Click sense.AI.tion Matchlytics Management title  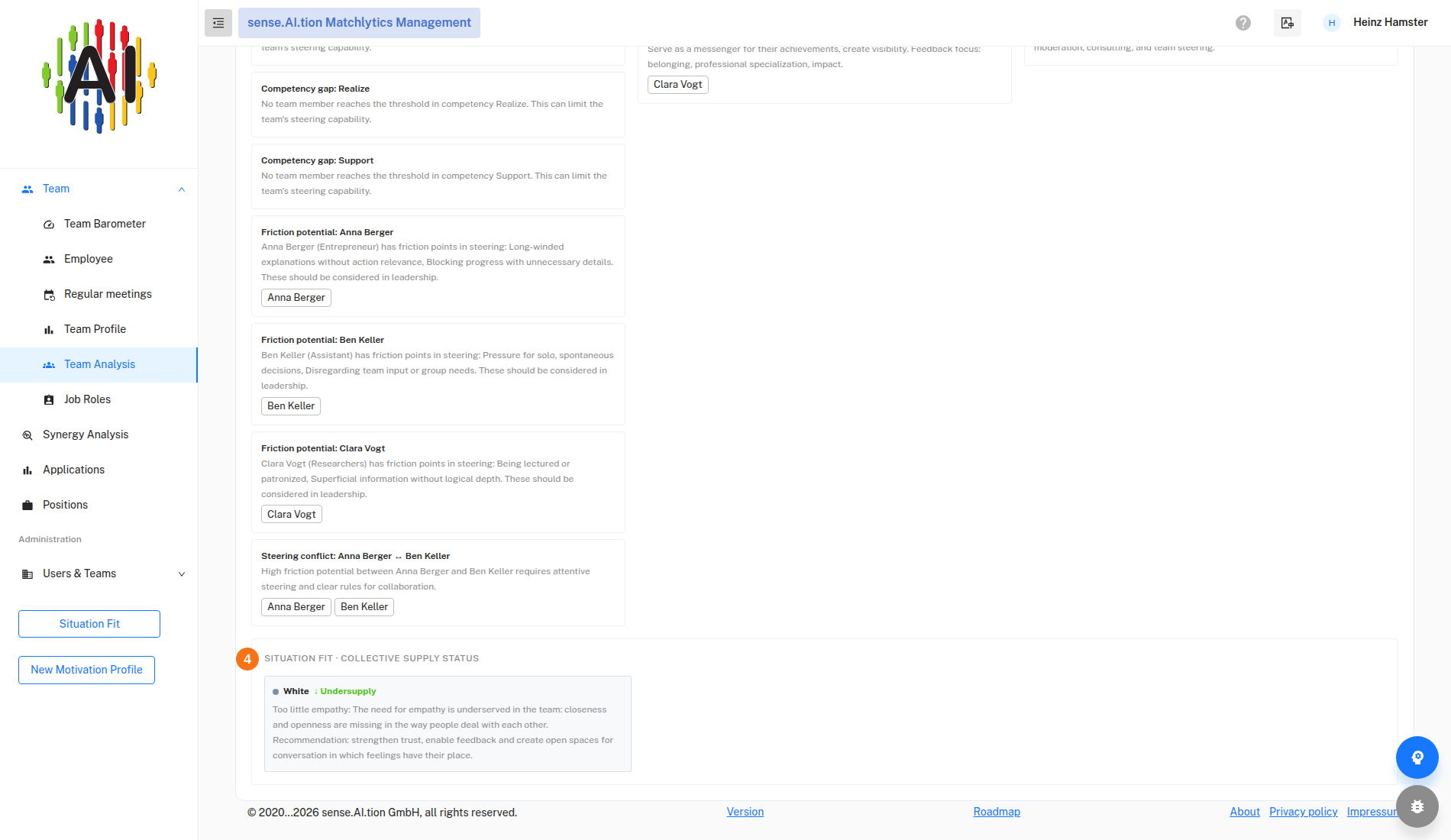pos(359,23)
